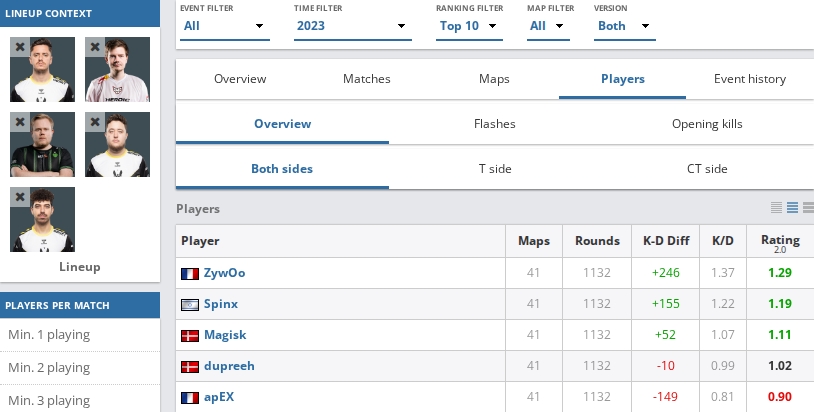Select the medium table density icon

[792, 208]
